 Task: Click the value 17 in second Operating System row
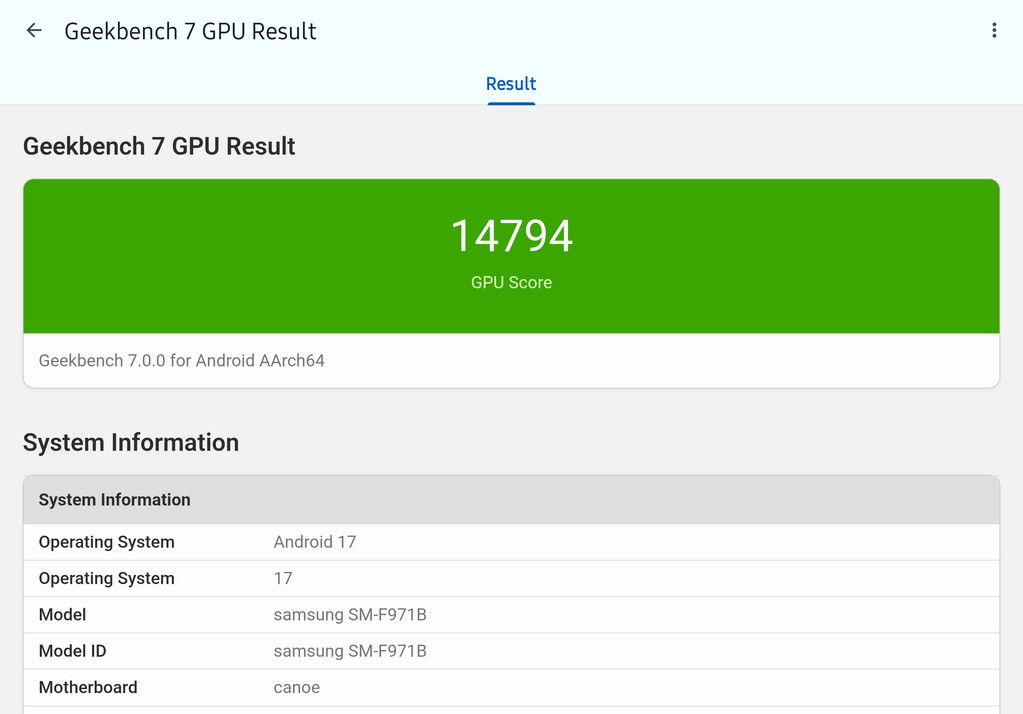(x=283, y=578)
